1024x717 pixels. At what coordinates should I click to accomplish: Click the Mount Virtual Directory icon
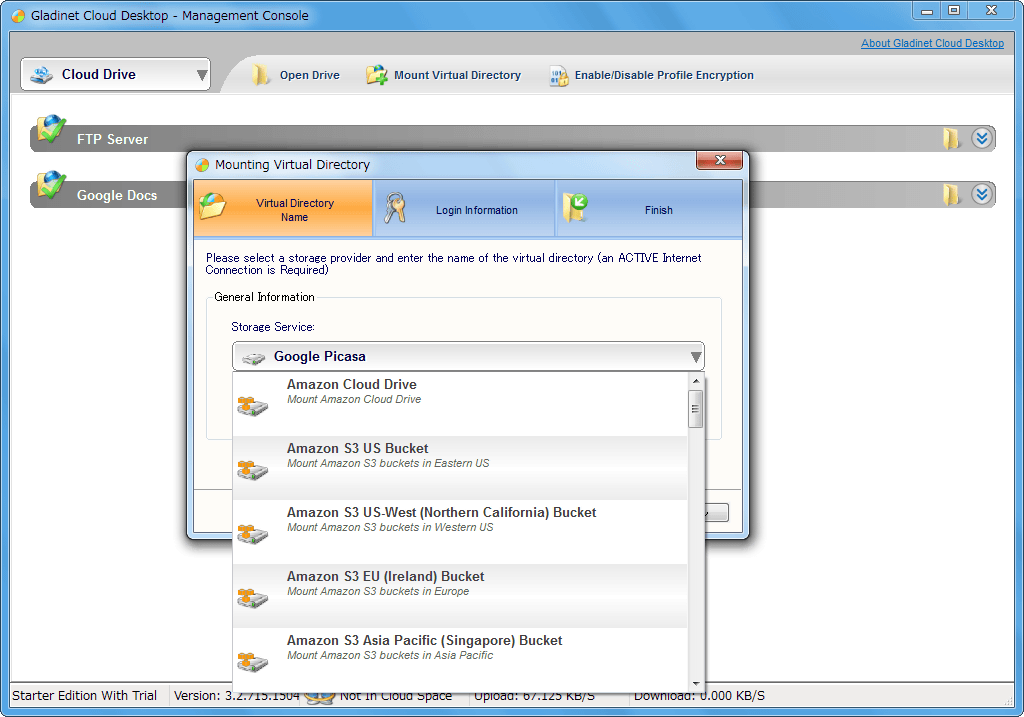coord(376,74)
